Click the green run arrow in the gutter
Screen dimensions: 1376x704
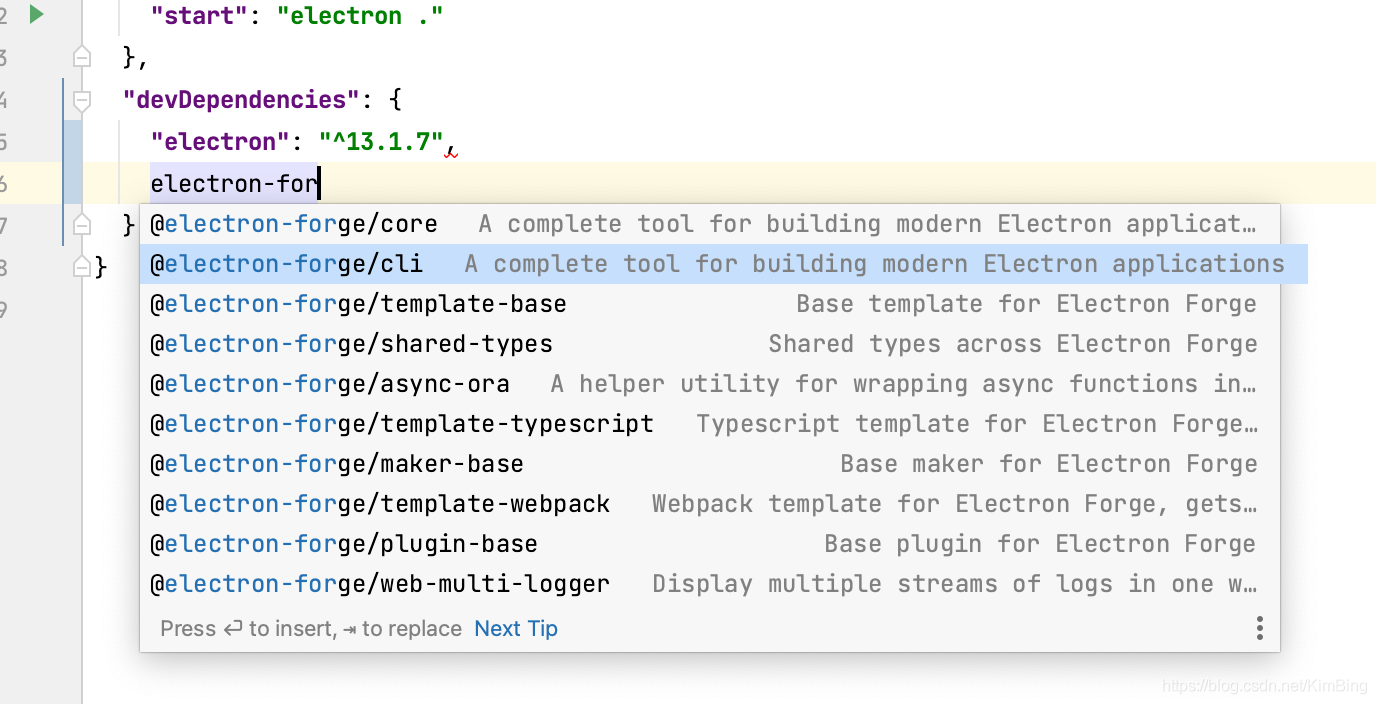click(x=37, y=14)
